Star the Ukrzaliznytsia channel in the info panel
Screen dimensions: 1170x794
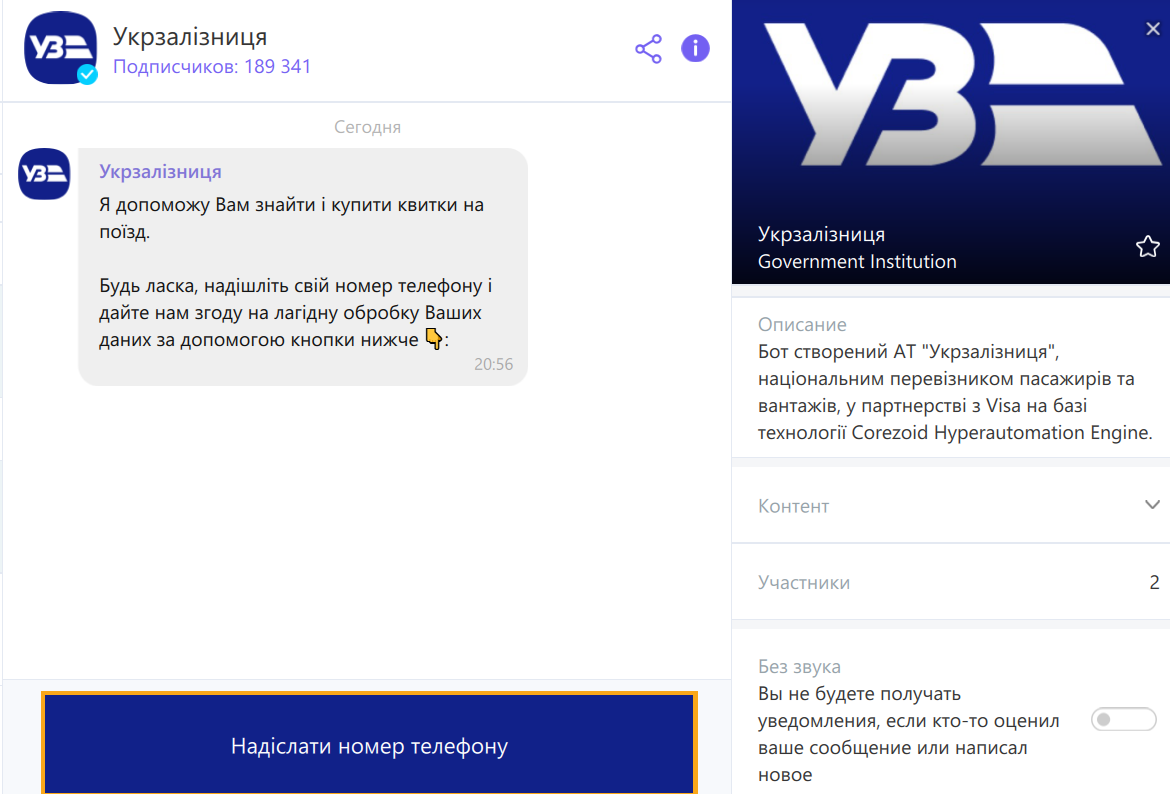coord(1146,246)
